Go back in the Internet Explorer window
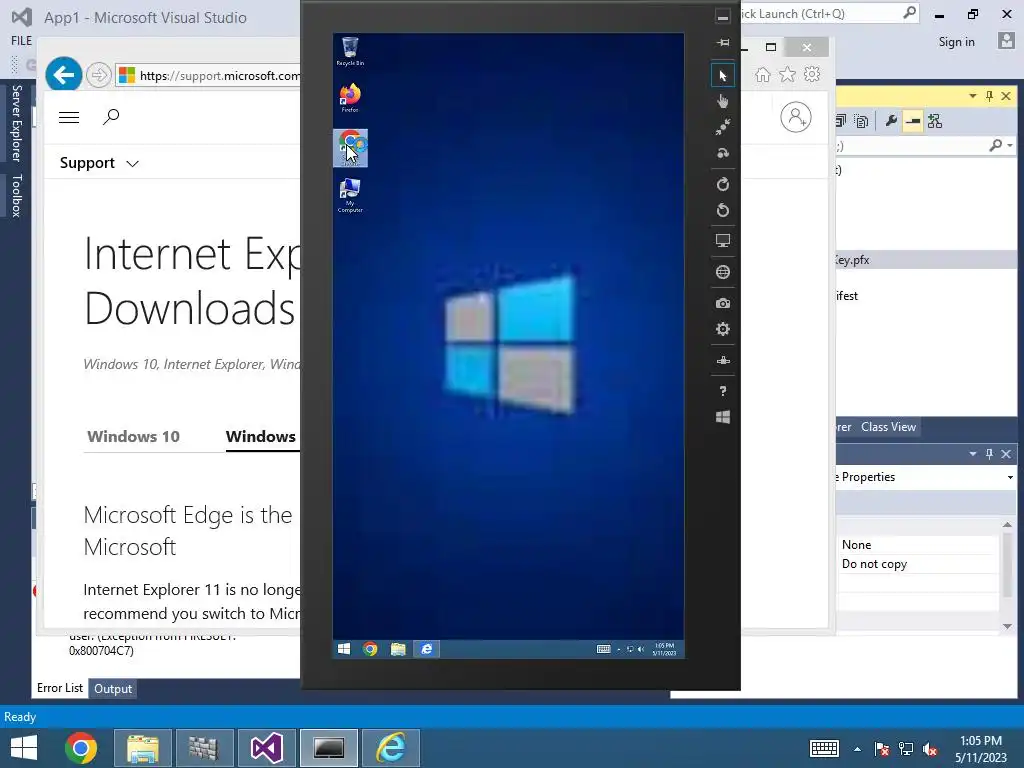Screen dimensions: 1024x768 [x=63, y=75]
